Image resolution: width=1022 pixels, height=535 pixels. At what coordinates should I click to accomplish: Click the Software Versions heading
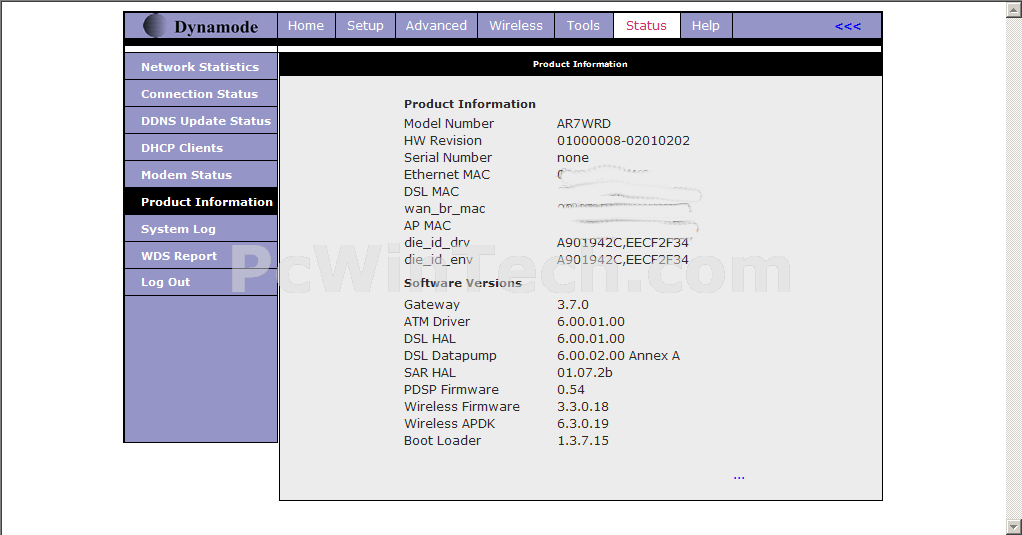(x=463, y=283)
